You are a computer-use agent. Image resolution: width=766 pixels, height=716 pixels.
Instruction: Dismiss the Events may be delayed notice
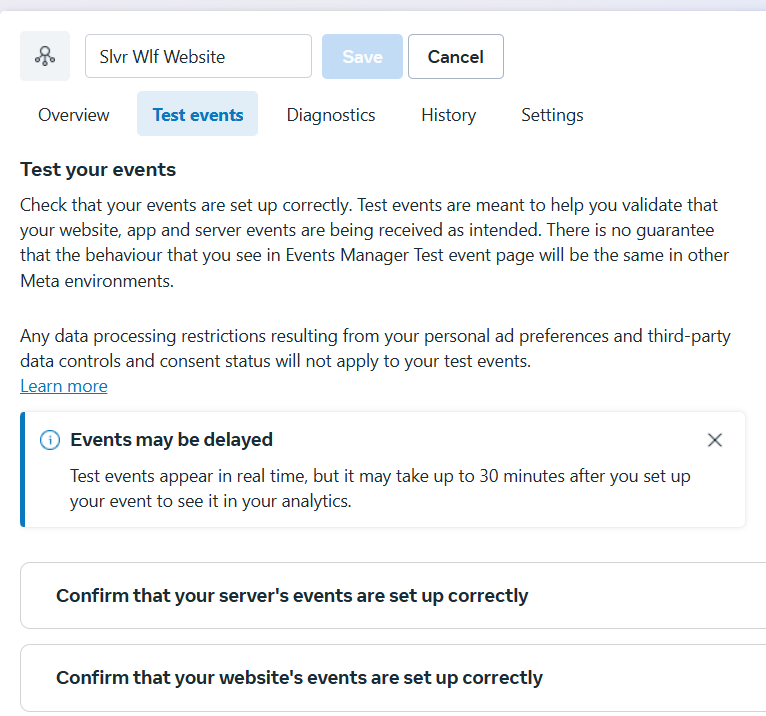(x=715, y=440)
